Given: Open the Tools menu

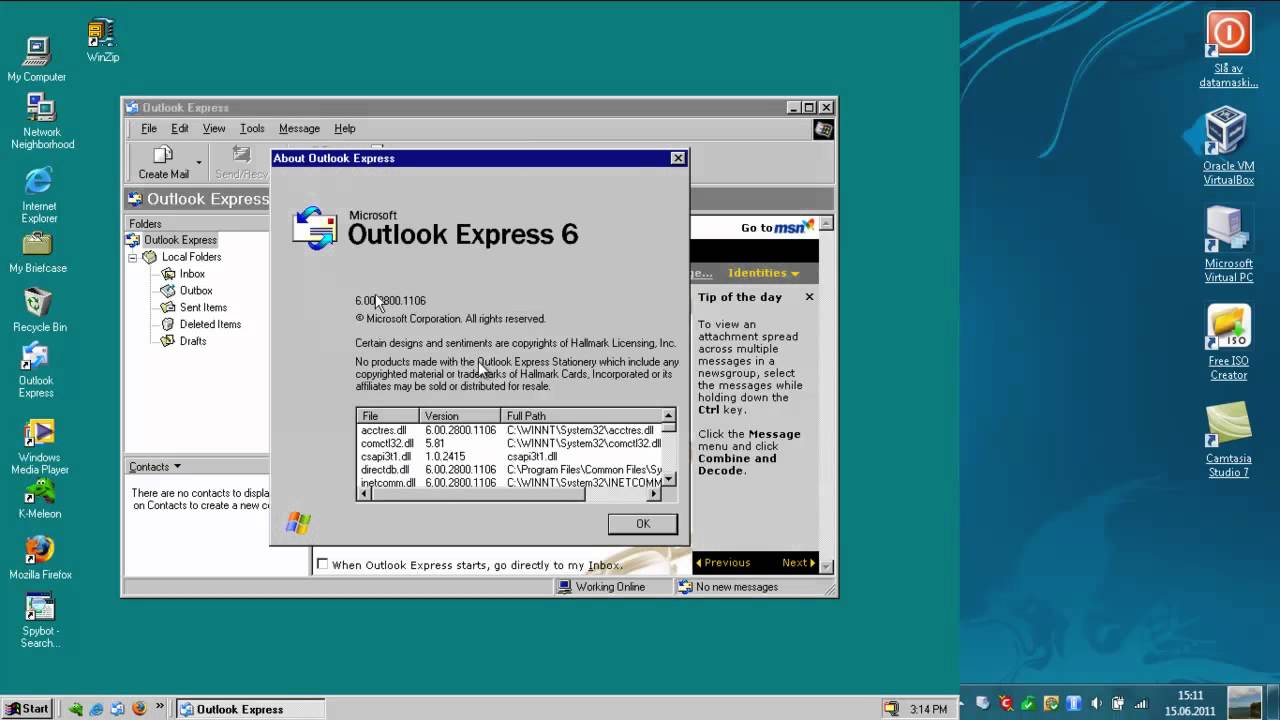Looking at the screenshot, I should (x=252, y=129).
